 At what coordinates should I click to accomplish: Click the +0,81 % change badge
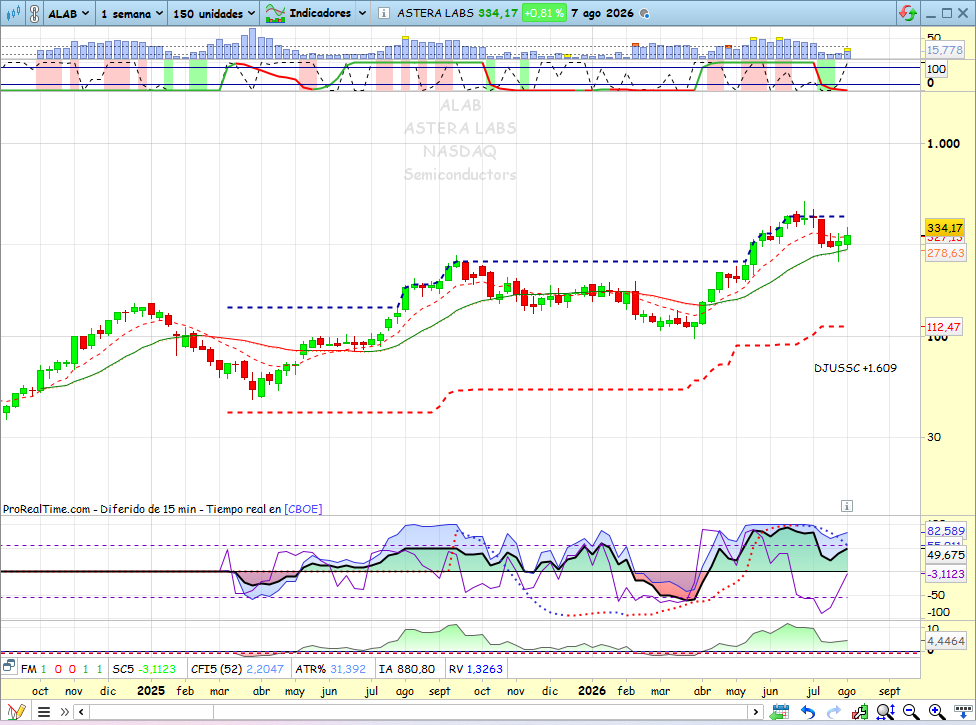point(544,13)
